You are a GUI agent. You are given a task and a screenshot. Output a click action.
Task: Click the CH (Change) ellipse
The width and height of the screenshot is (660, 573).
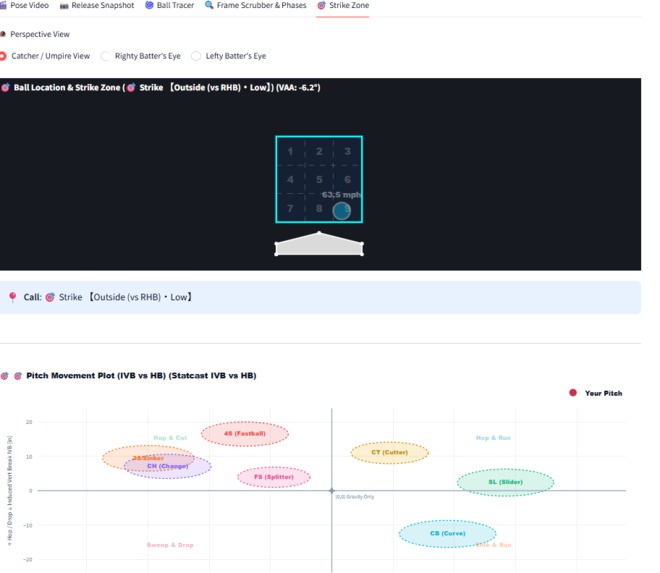tap(168, 466)
